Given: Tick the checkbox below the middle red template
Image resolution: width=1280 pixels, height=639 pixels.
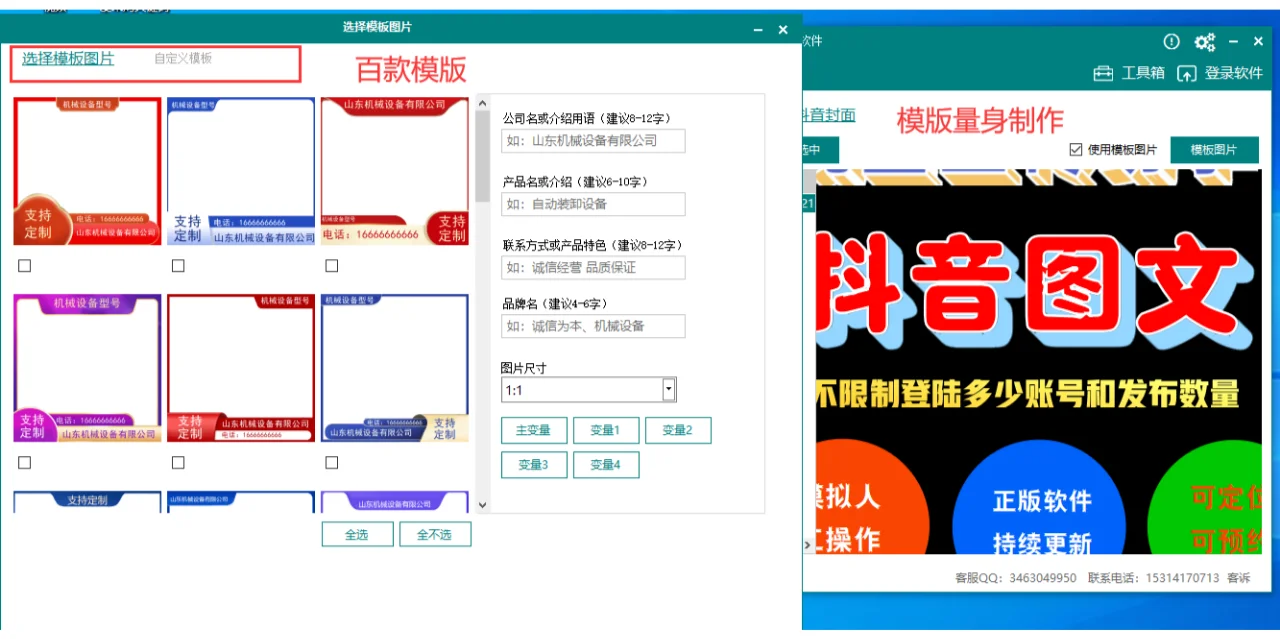Looking at the screenshot, I should [x=177, y=462].
